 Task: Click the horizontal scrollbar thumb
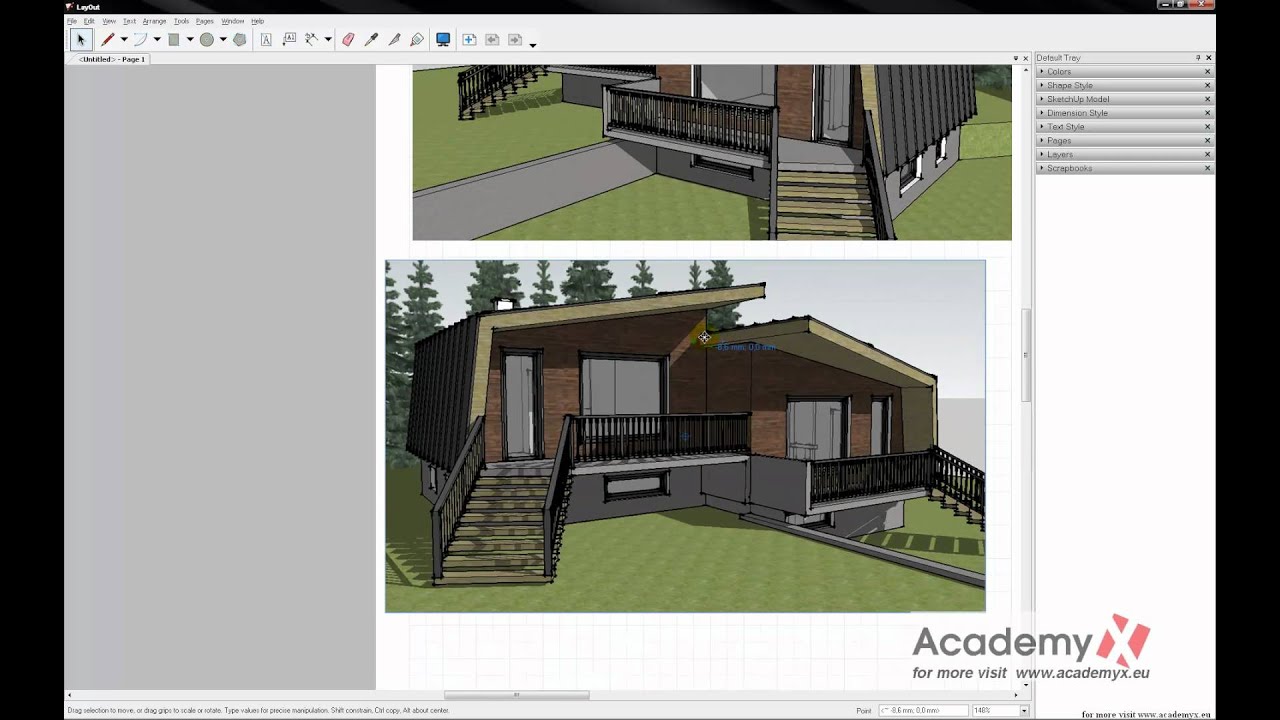[x=516, y=695]
